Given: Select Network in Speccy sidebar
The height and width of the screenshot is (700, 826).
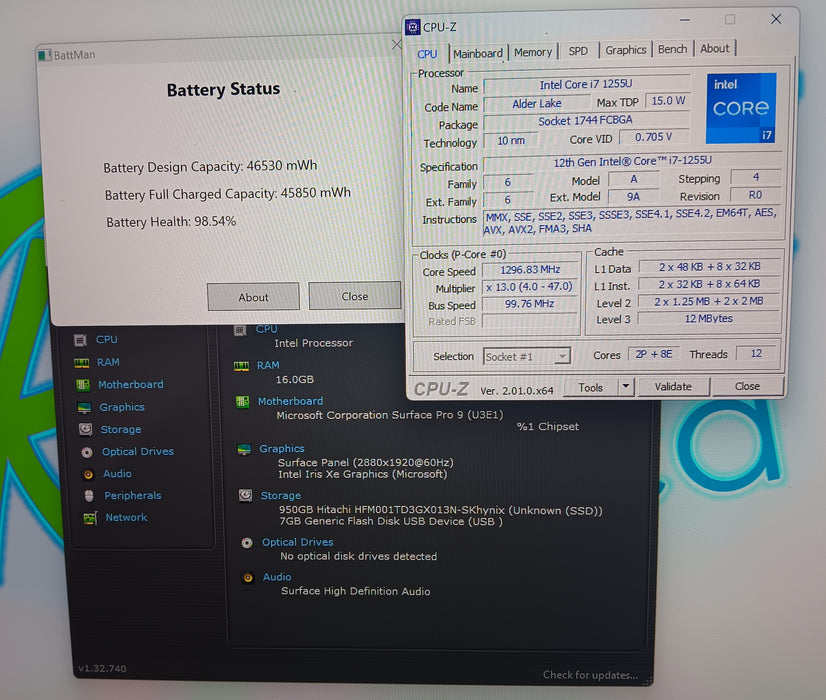Looking at the screenshot, I should click(126, 517).
